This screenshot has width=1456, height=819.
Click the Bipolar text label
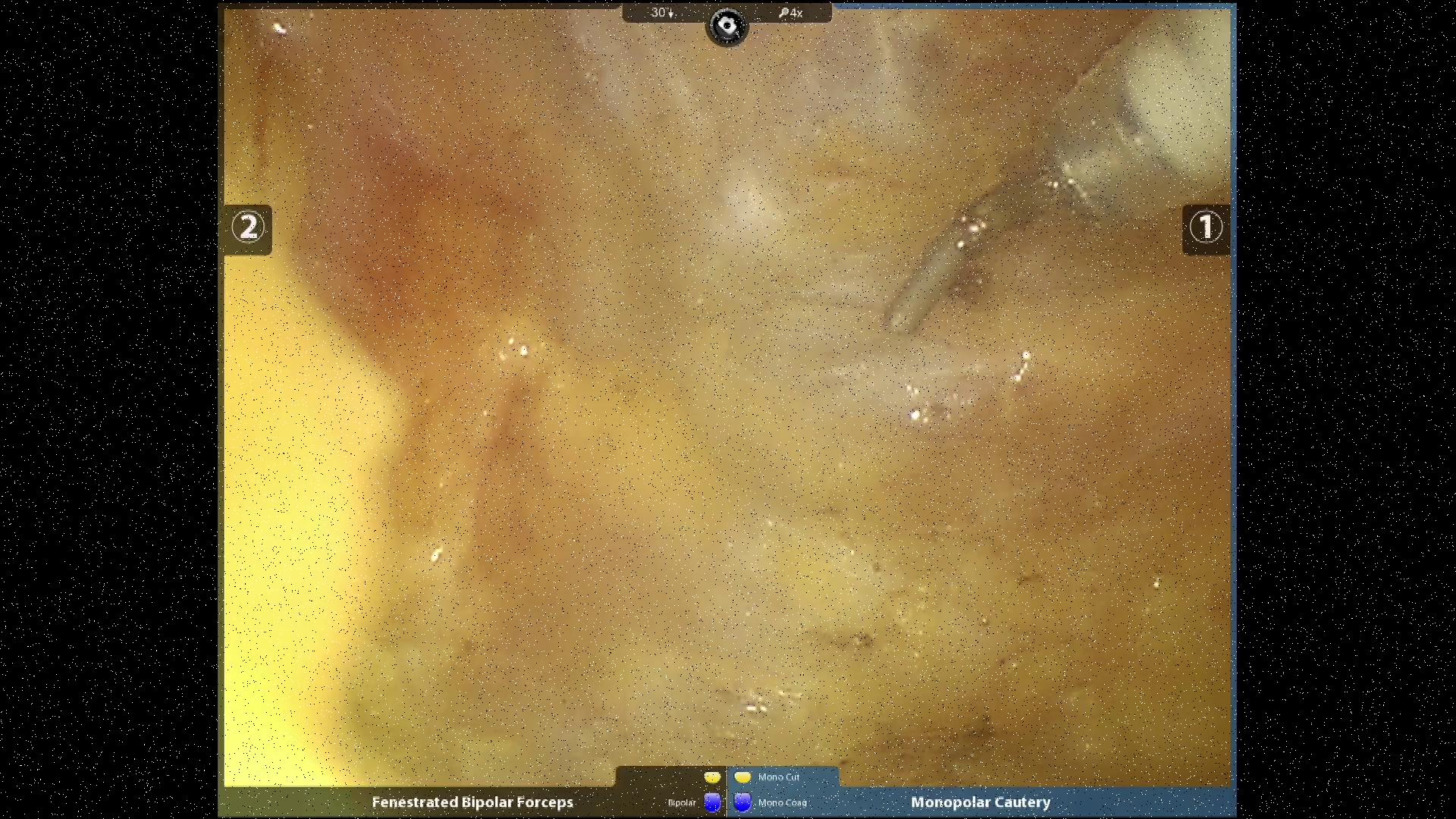tap(682, 803)
